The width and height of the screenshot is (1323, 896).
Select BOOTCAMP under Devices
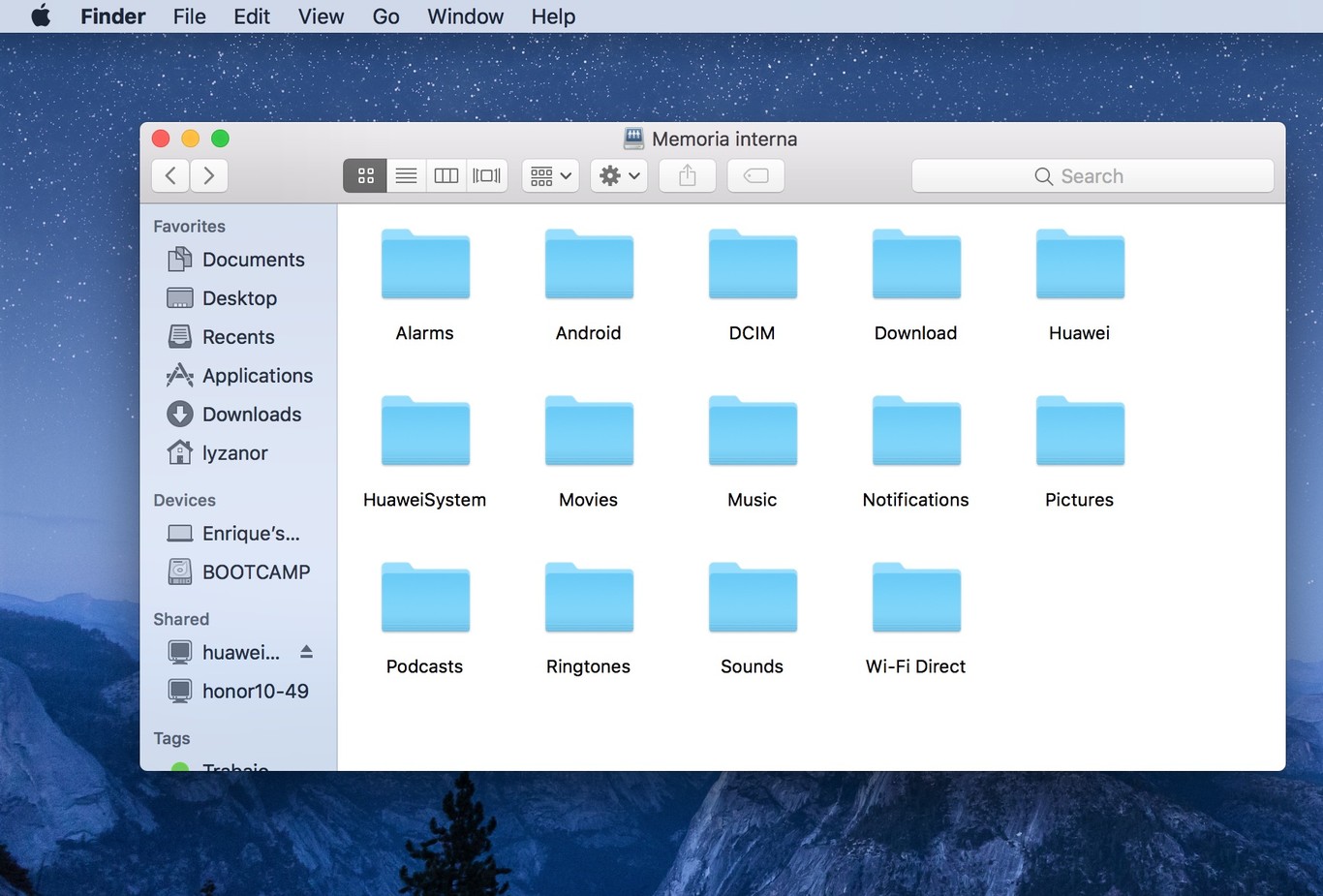[256, 572]
